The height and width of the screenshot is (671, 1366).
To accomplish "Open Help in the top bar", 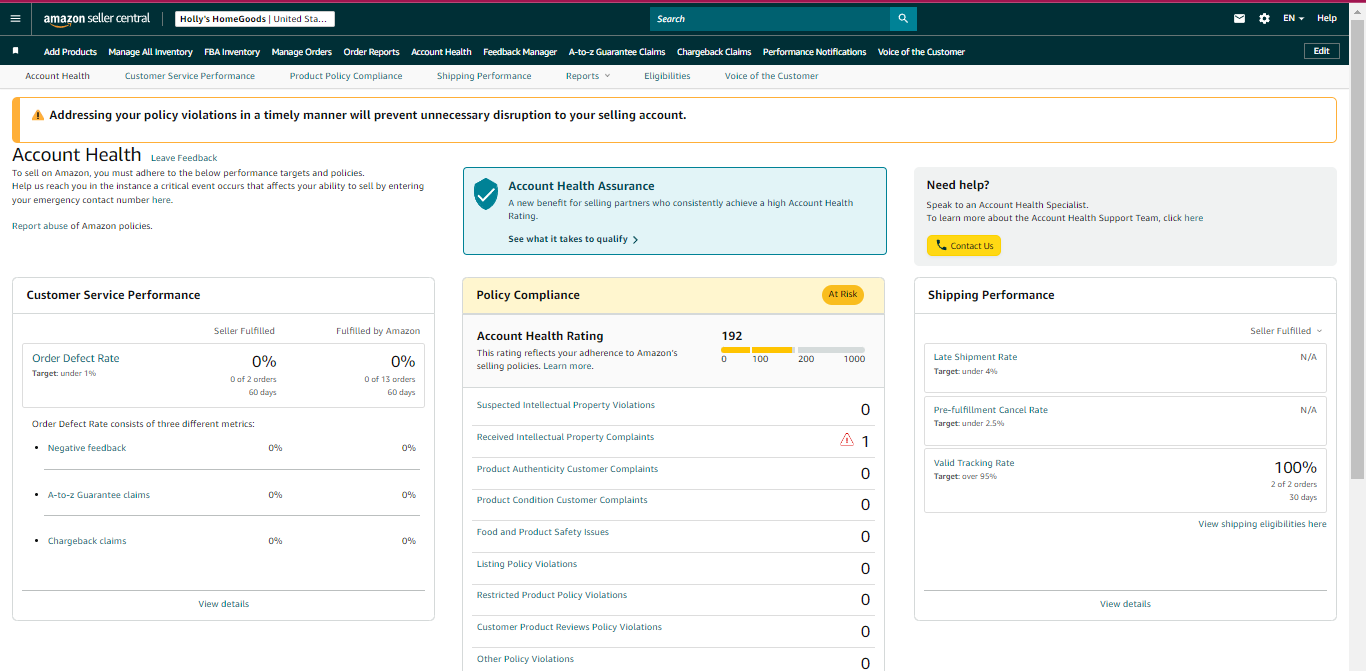I will pos(1326,19).
